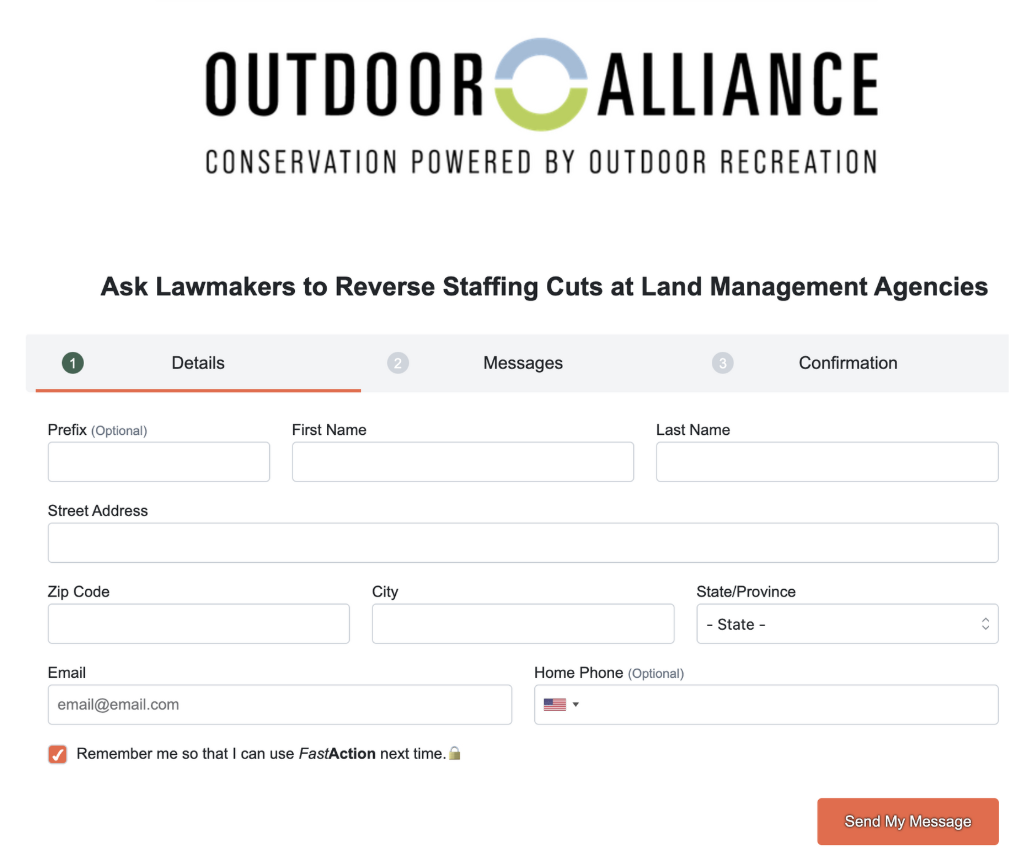Focus the Zip Code field

(x=199, y=624)
